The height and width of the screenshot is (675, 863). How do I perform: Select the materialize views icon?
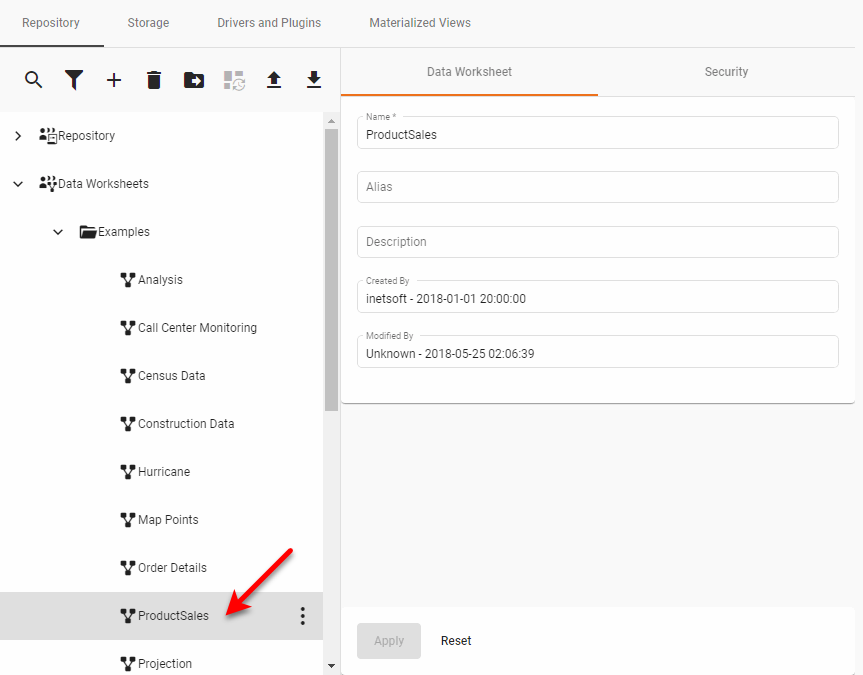point(234,79)
